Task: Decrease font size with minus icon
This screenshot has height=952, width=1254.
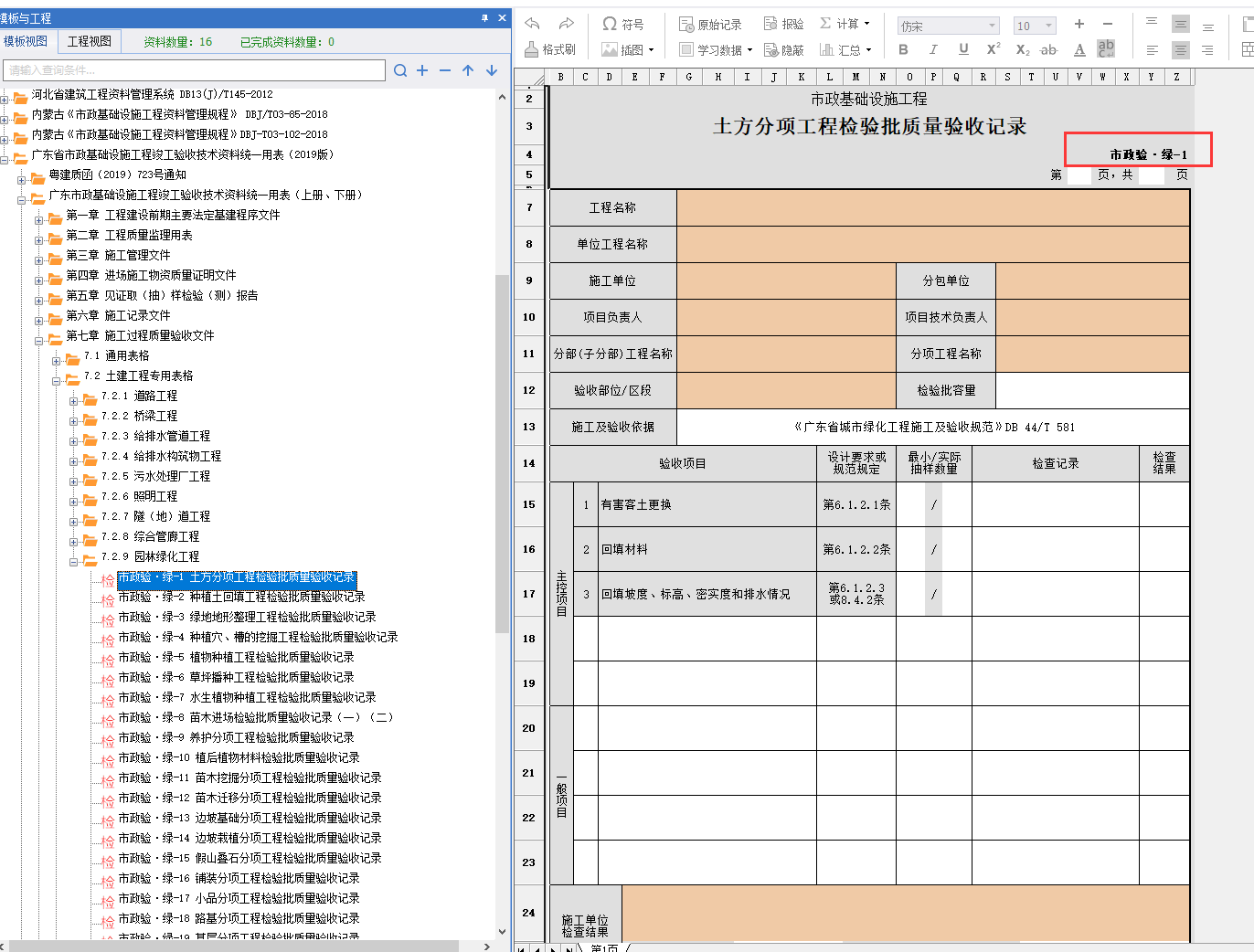Action: (x=1108, y=24)
